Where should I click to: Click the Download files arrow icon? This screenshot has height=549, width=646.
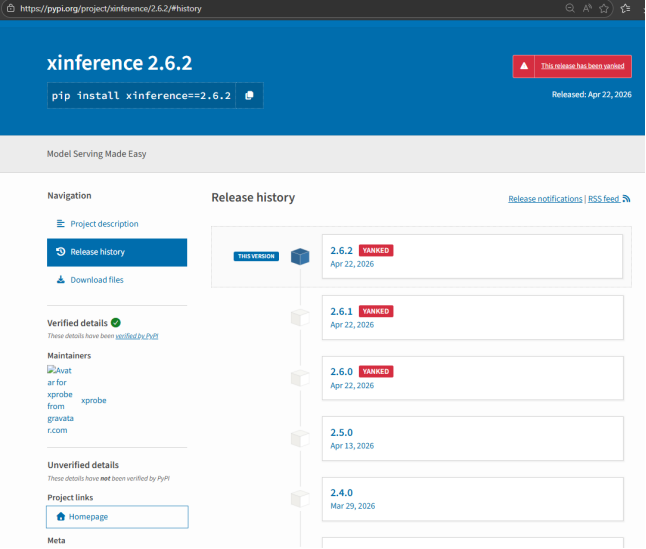(x=61, y=280)
